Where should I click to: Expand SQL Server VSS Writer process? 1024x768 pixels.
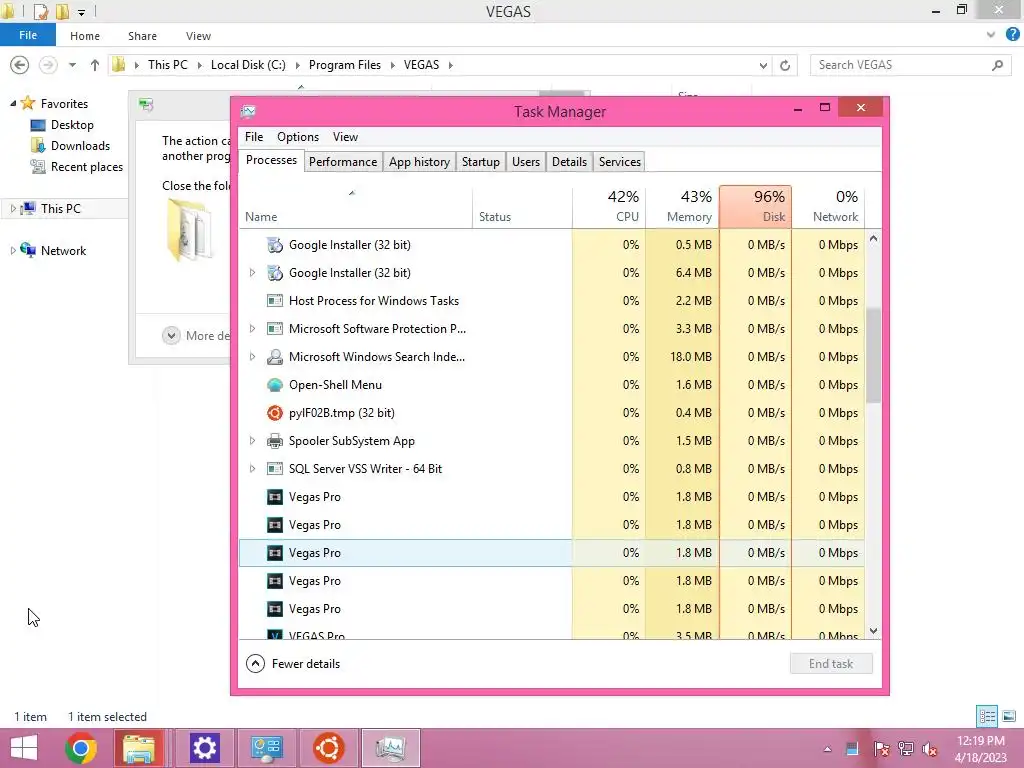pyautogui.click(x=252, y=469)
